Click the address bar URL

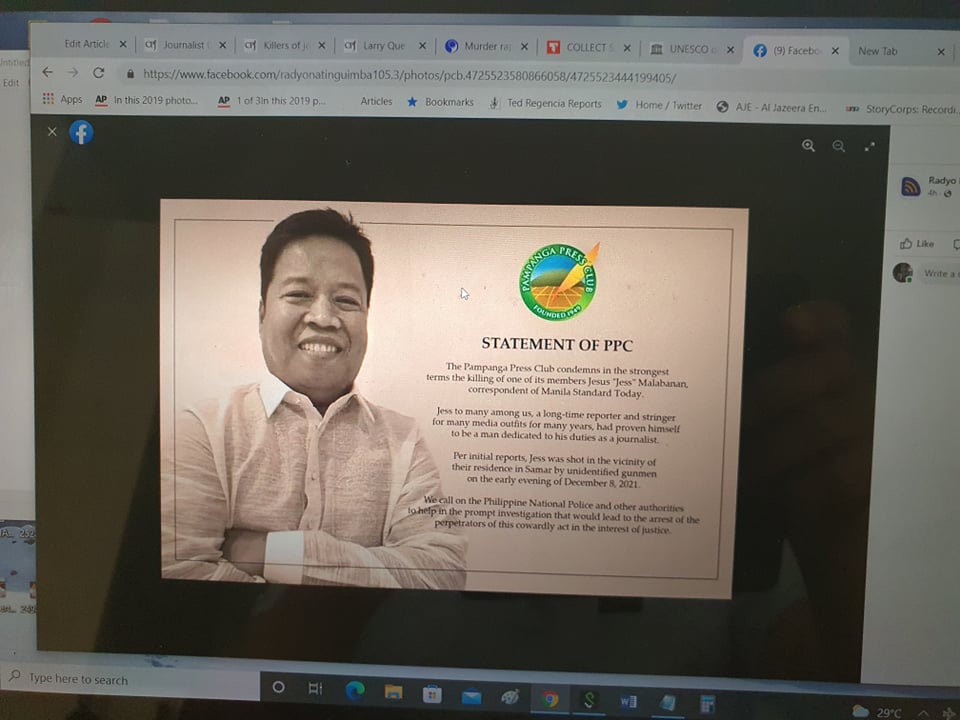(x=409, y=75)
